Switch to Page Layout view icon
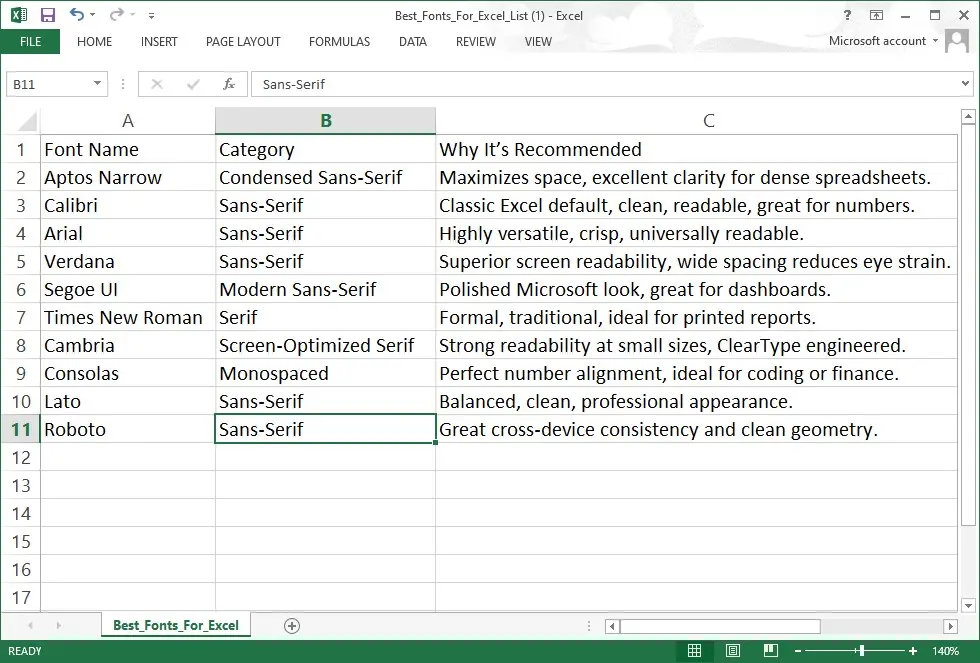This screenshot has width=980, height=663. [x=732, y=651]
